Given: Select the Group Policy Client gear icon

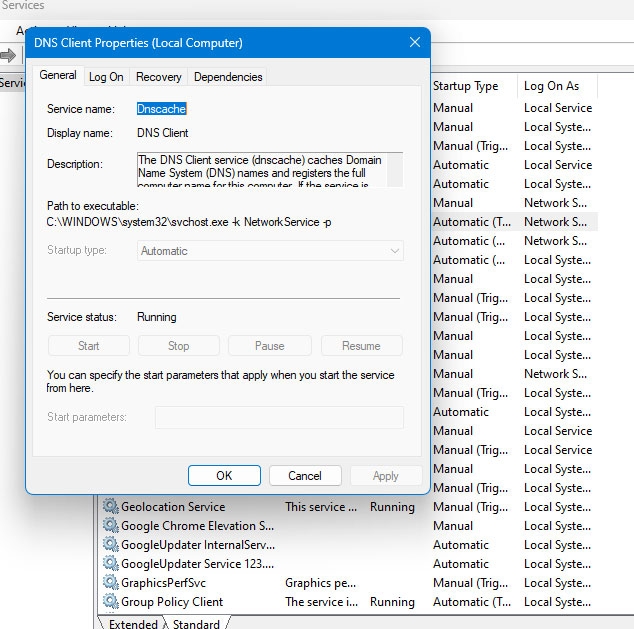Looking at the screenshot, I should click(x=110, y=601).
